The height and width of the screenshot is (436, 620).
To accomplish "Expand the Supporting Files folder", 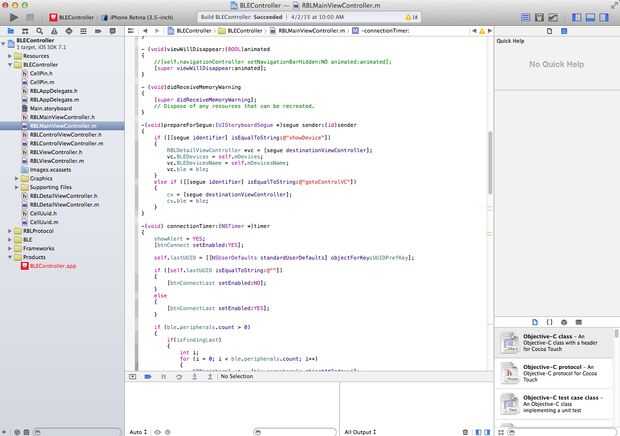I will 17,187.
